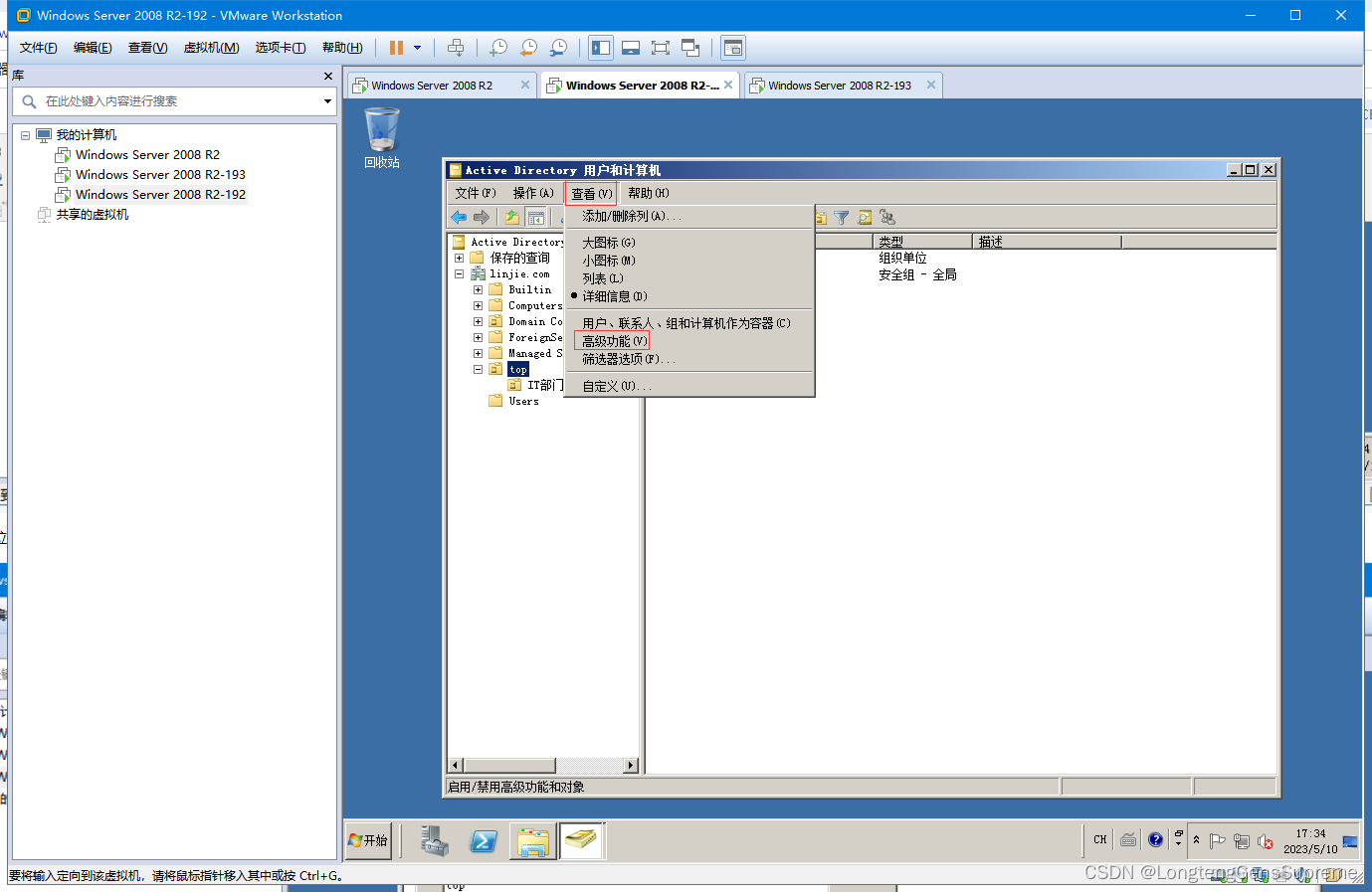Open the 帮助(H) menu in Active Directory window
This screenshot has width=1372, height=892.
[649, 193]
